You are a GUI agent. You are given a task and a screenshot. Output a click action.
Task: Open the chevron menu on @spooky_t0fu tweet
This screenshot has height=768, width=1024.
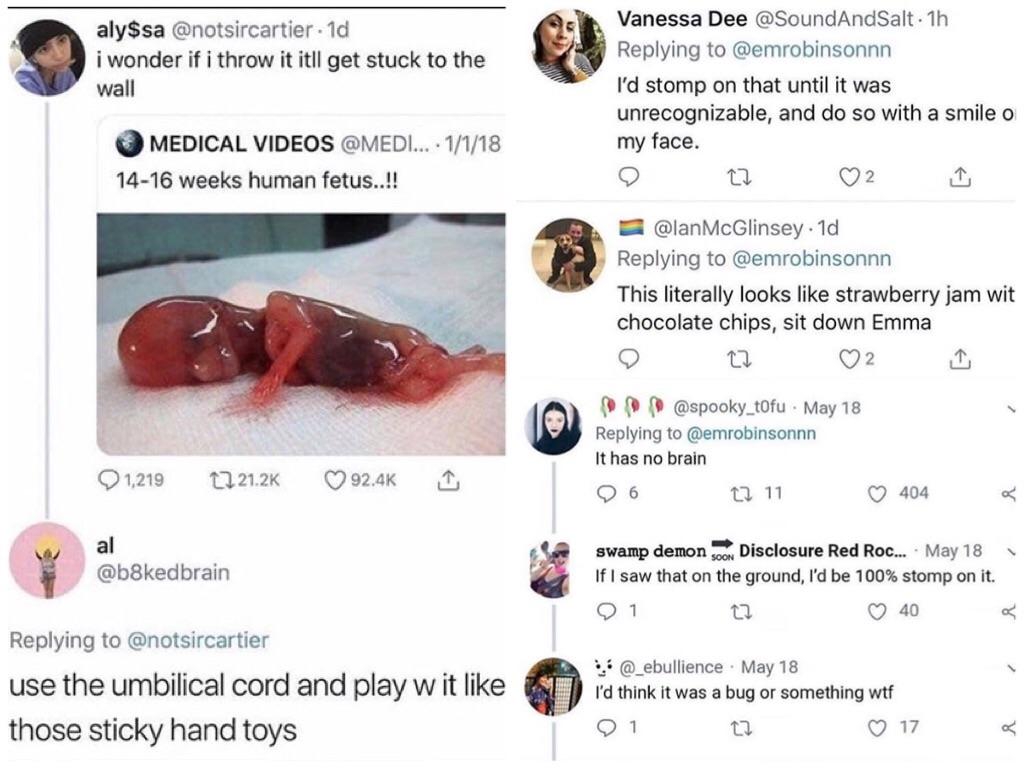1011,408
